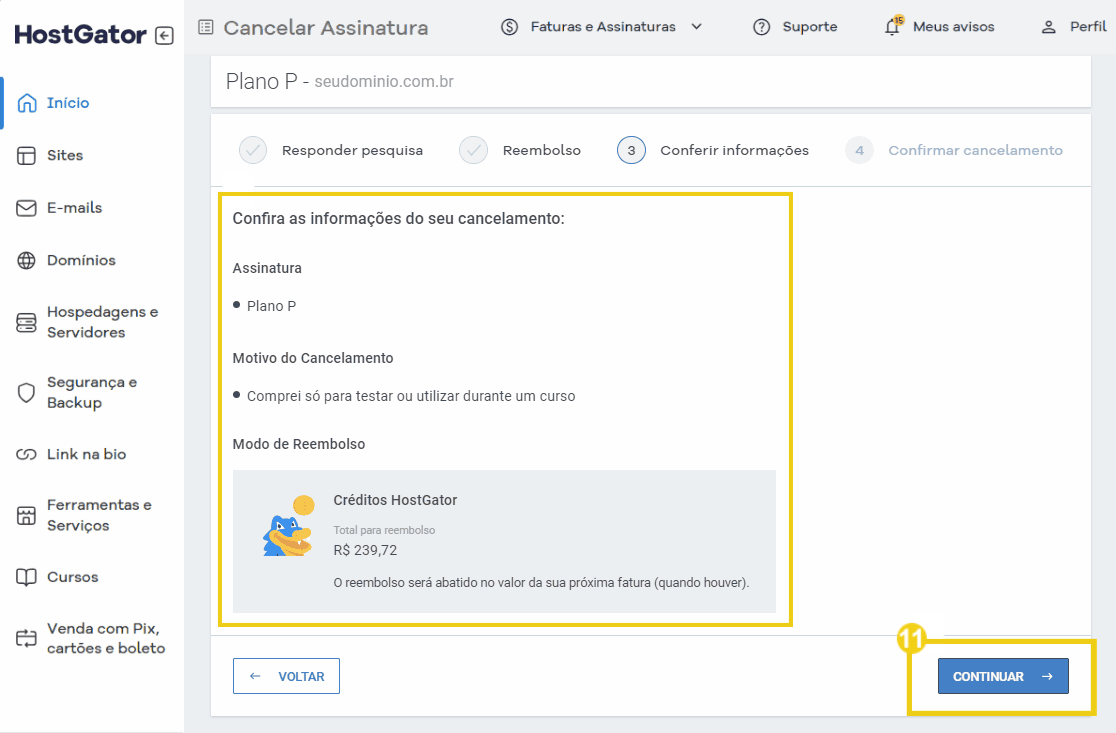Screen dimensions: 1116x733
Task: Collapse the HostGator sidebar arrow
Action: coord(162,33)
